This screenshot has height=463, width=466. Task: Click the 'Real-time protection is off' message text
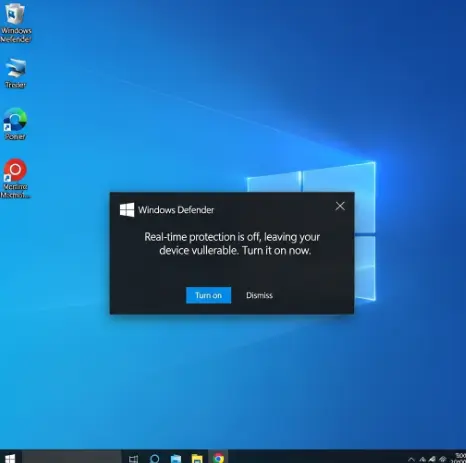232,244
